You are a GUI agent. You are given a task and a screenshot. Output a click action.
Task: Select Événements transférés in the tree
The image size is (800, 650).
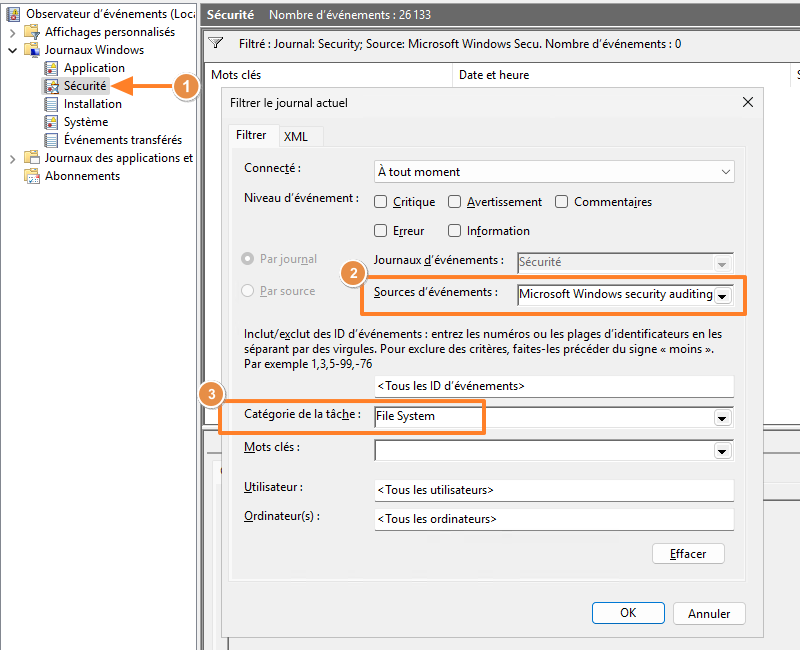[123, 140]
